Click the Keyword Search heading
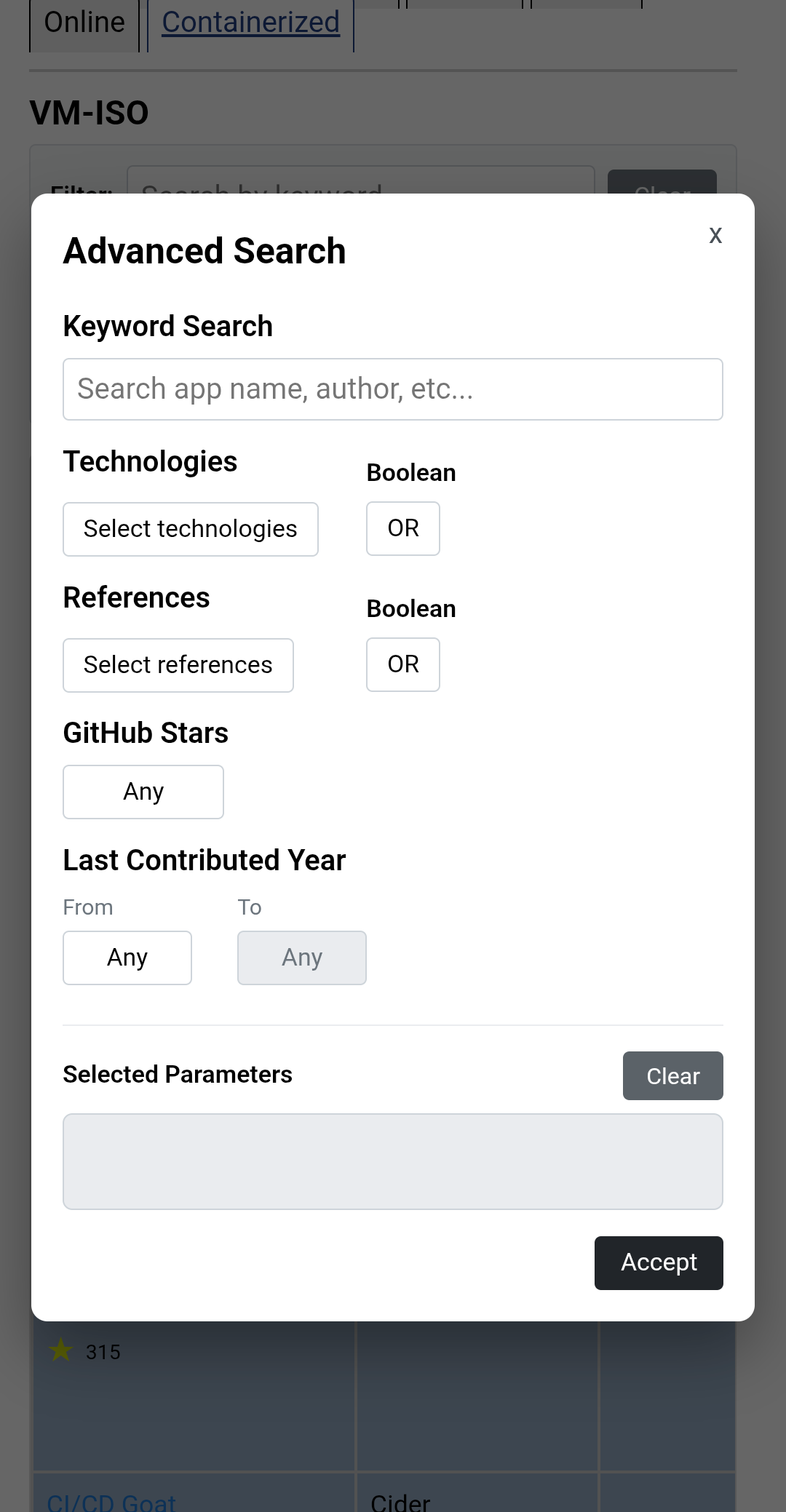 pos(167,326)
